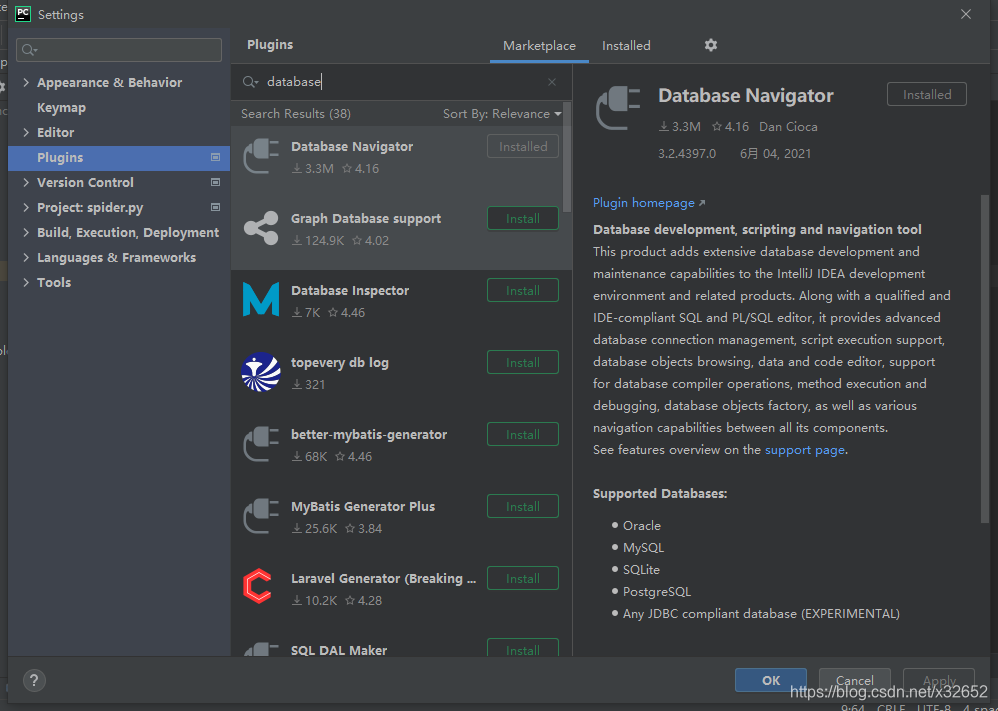Click Search Results (38) label
Viewport: 998px width, 711px height.
pos(296,113)
